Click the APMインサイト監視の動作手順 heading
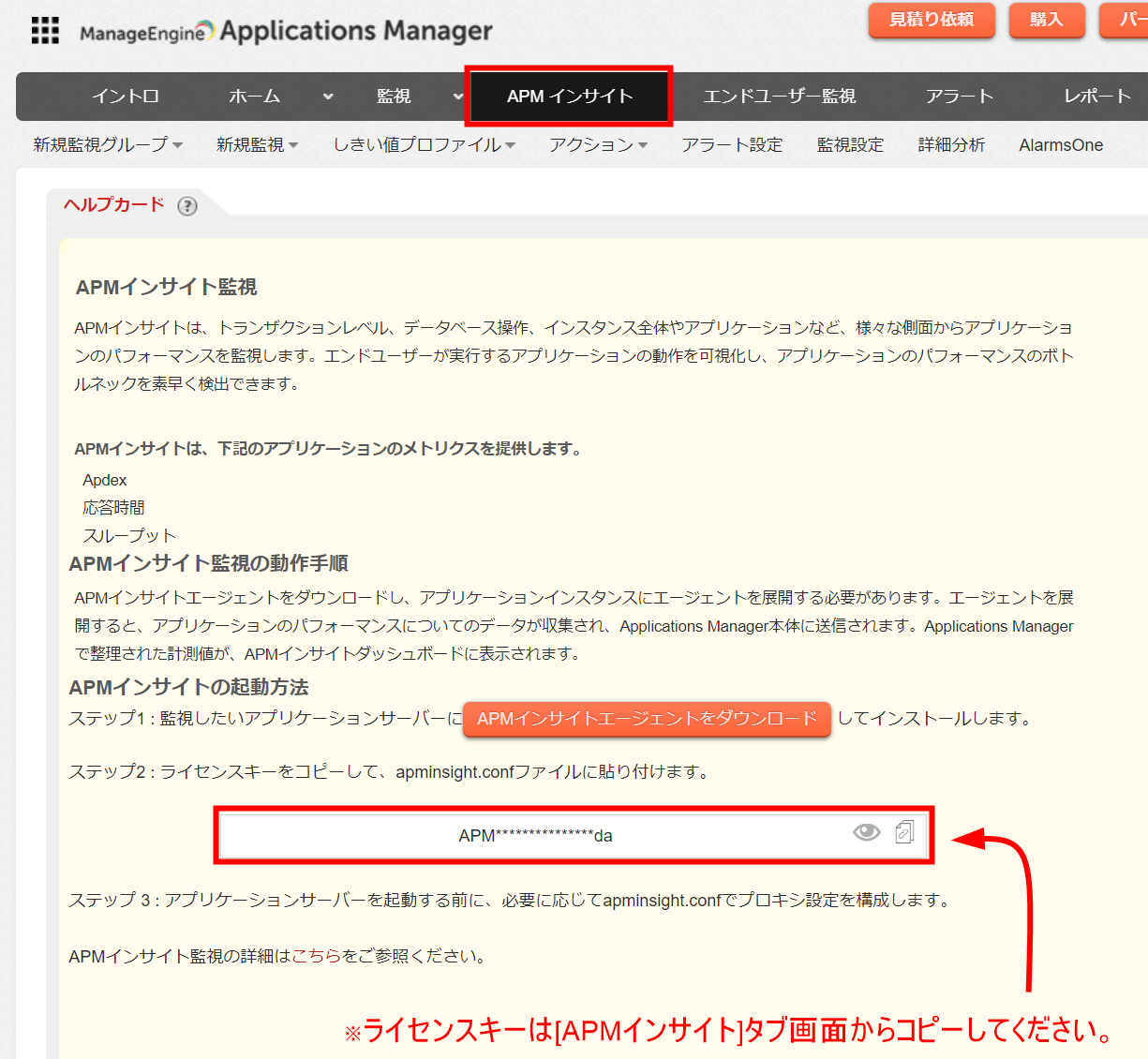 [209, 563]
